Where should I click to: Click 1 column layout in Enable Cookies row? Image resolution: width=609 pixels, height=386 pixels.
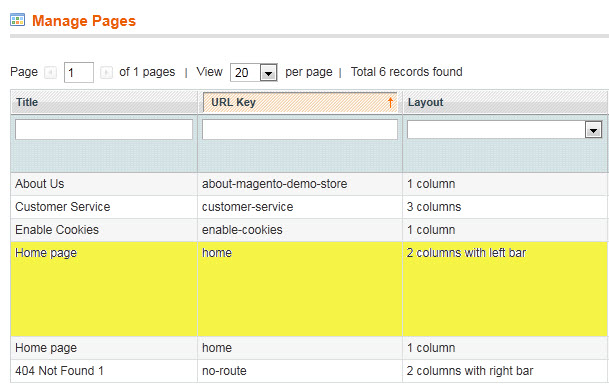pos(431,230)
